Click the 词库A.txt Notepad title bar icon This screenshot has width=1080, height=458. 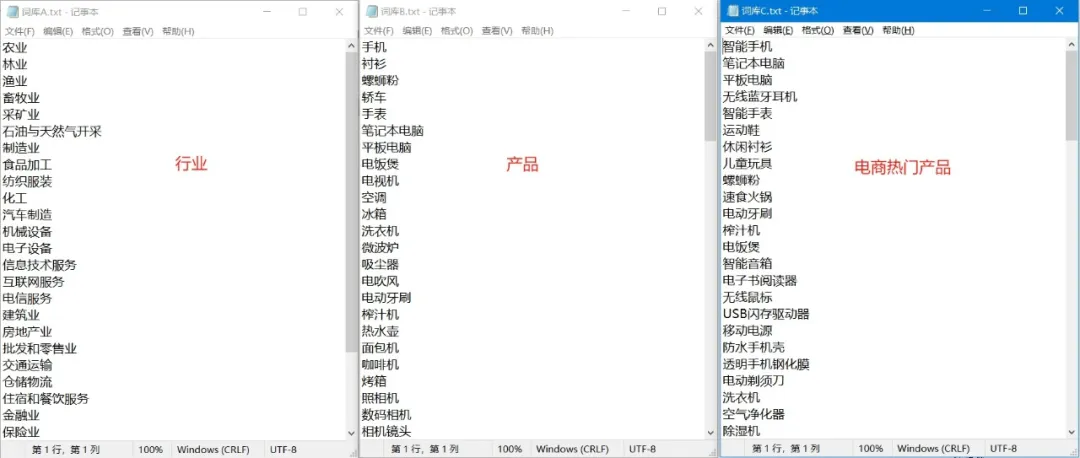(x=11, y=12)
